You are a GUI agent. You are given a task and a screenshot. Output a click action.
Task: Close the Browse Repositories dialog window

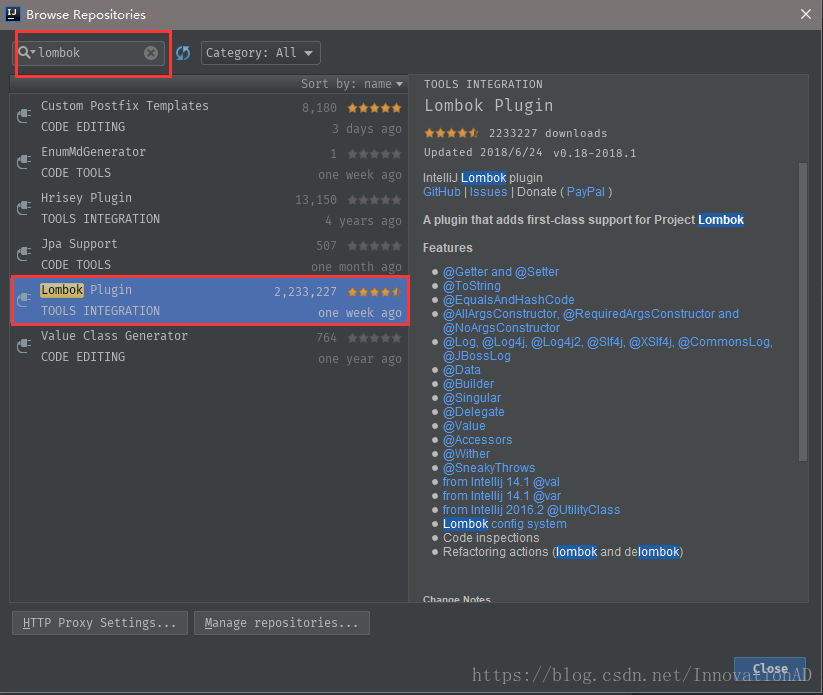click(806, 14)
